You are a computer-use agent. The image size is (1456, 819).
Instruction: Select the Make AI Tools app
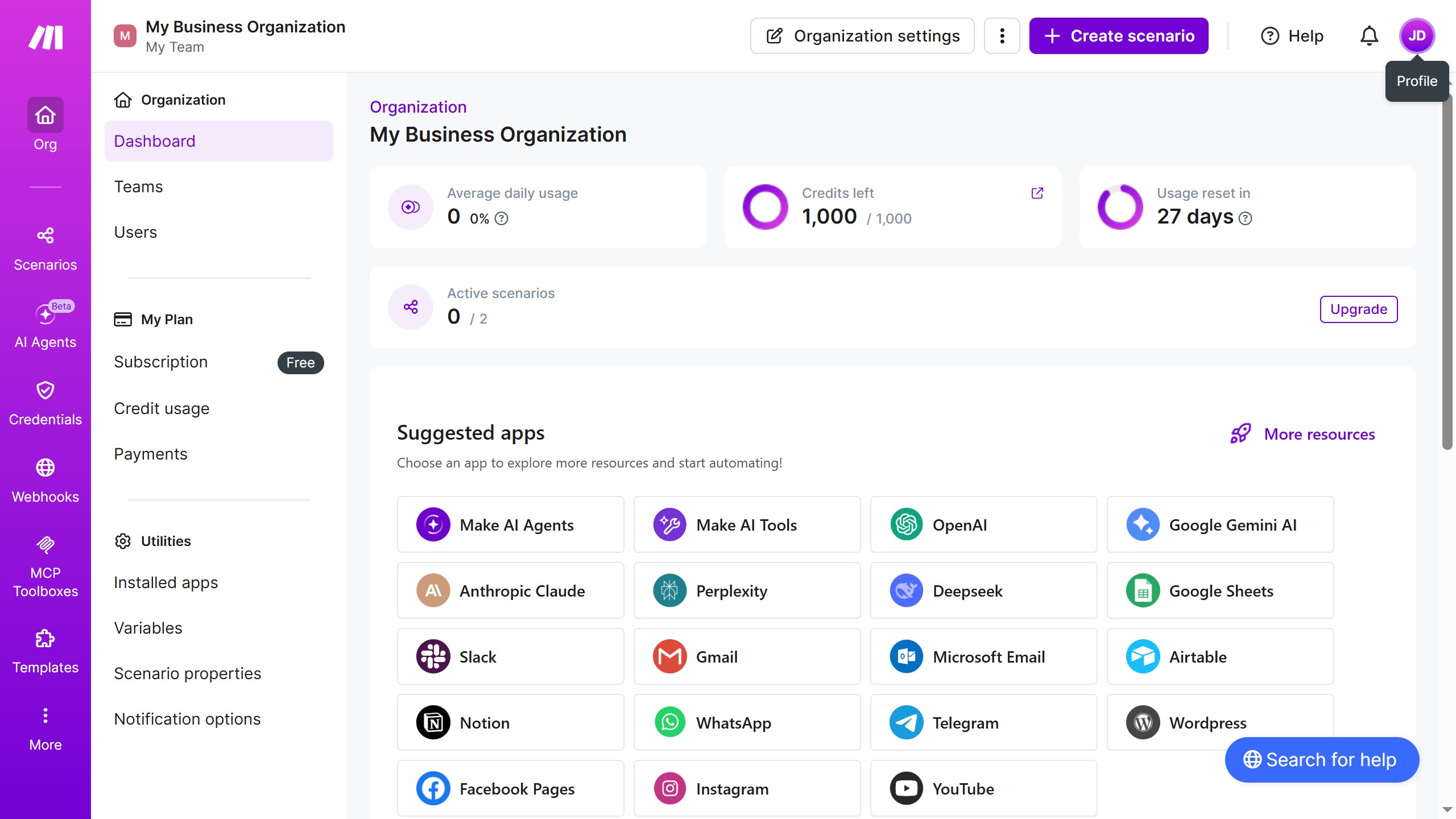[747, 524]
